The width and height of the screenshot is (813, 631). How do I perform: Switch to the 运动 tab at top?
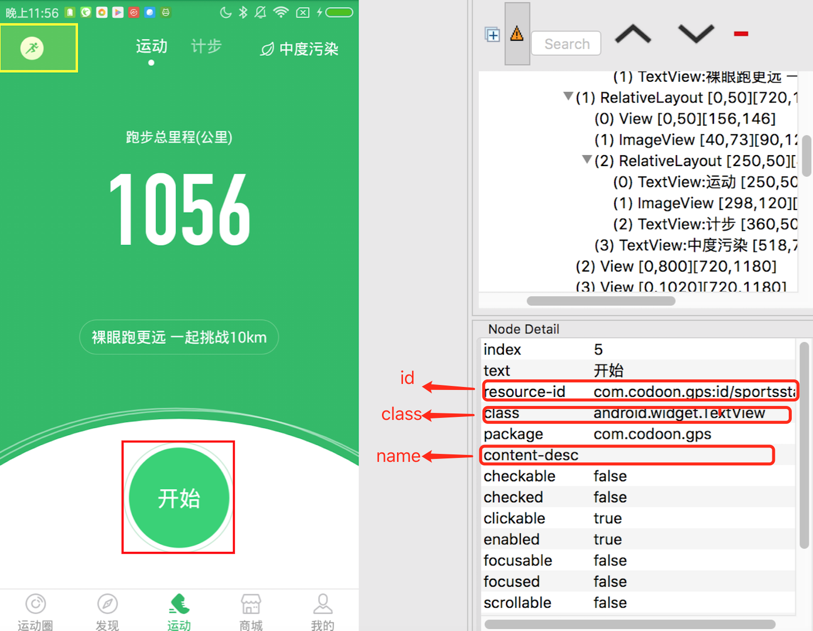tap(151, 47)
